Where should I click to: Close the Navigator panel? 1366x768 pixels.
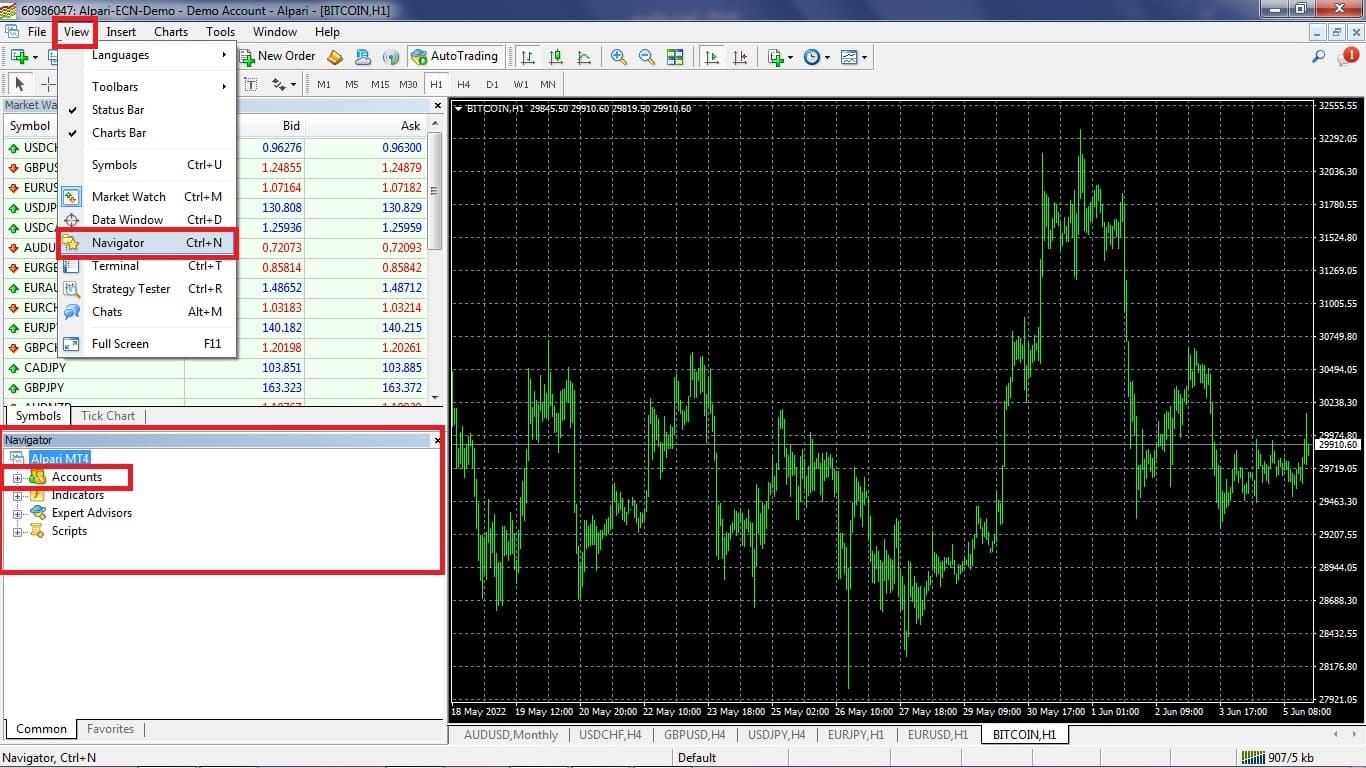[x=437, y=440]
